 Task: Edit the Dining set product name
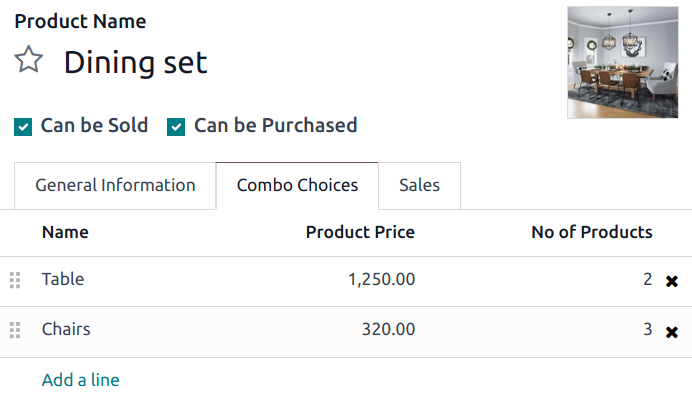[x=135, y=62]
